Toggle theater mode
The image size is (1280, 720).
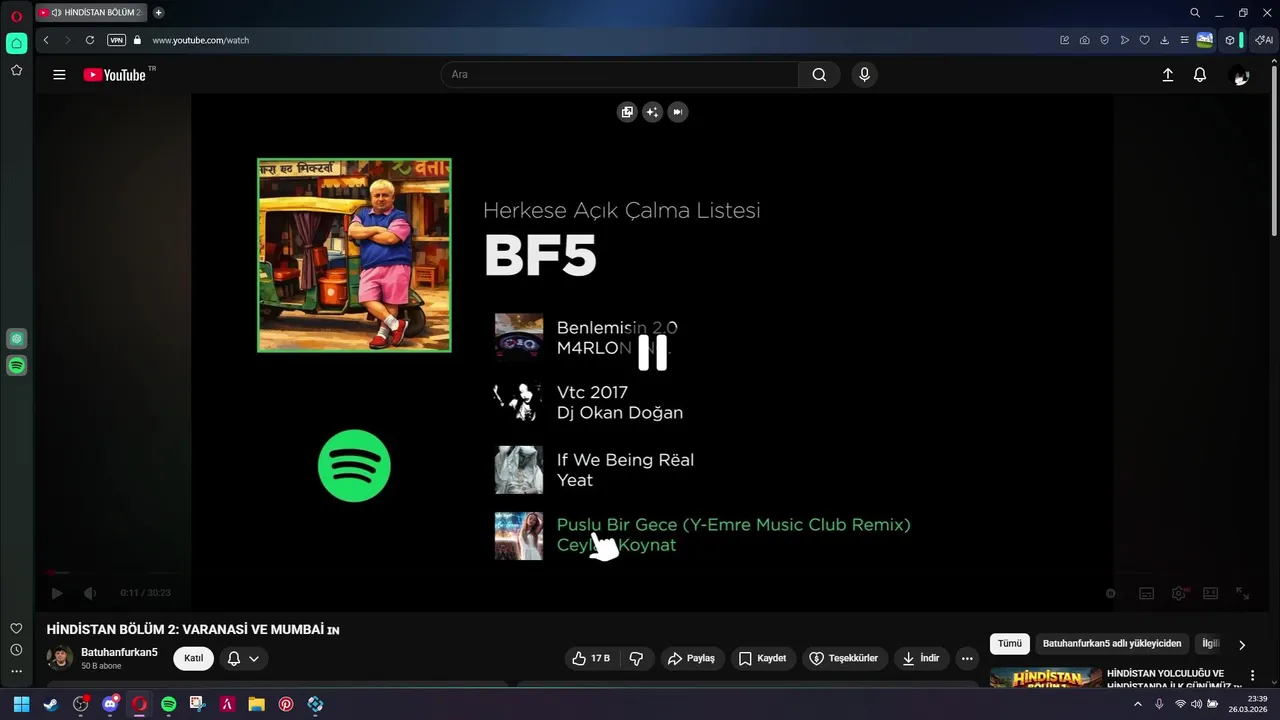click(1210, 593)
